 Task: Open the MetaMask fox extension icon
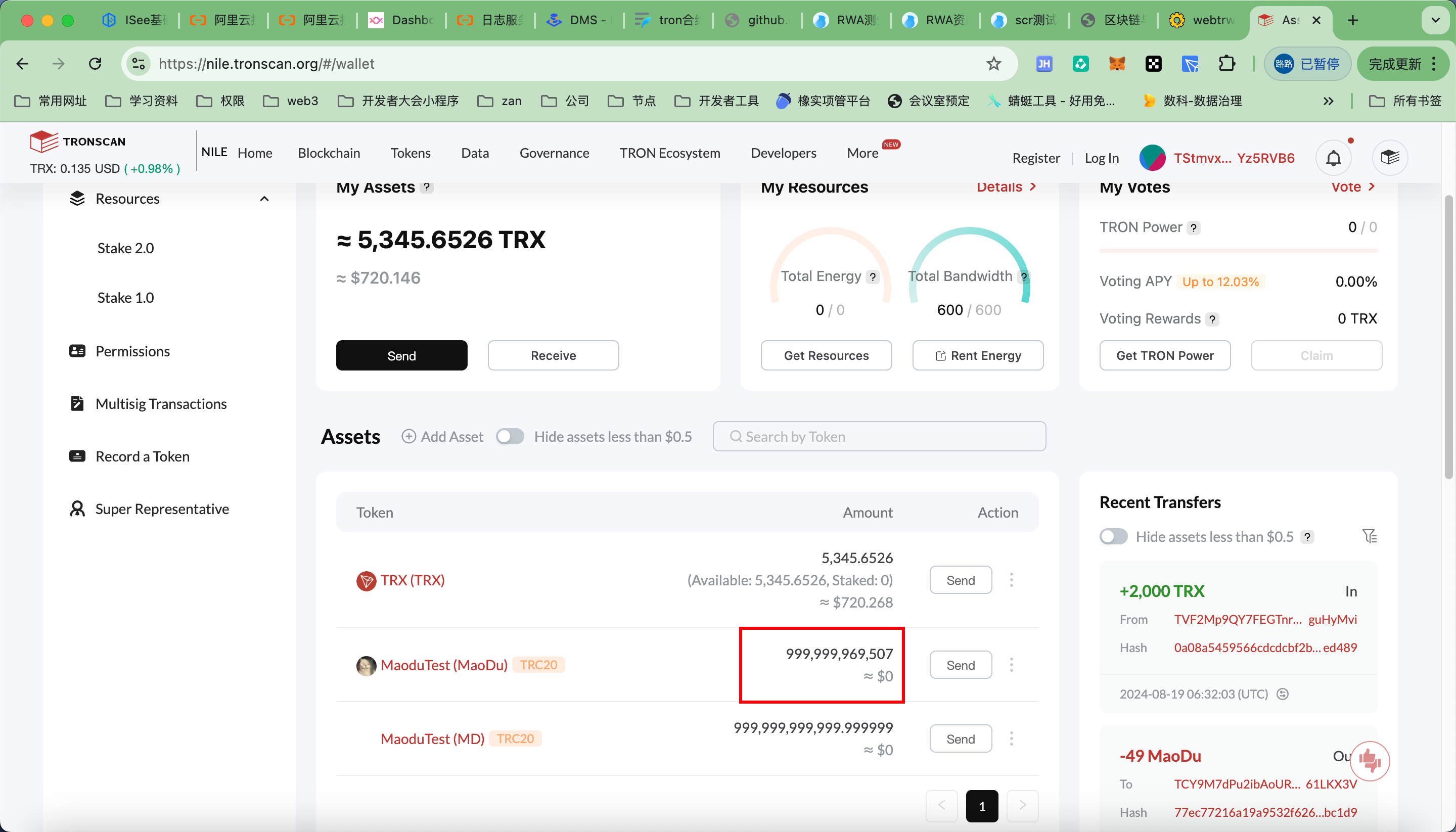tap(1117, 63)
